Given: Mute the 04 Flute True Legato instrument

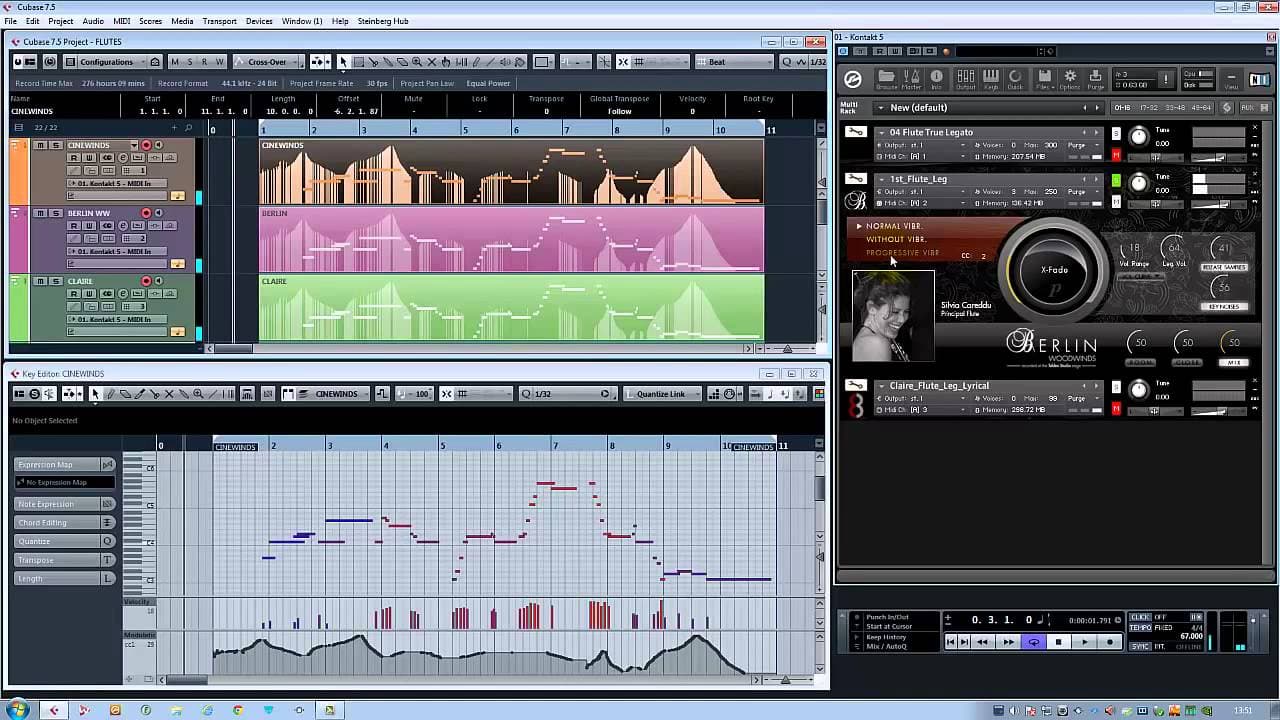Looking at the screenshot, I should point(1116,156).
